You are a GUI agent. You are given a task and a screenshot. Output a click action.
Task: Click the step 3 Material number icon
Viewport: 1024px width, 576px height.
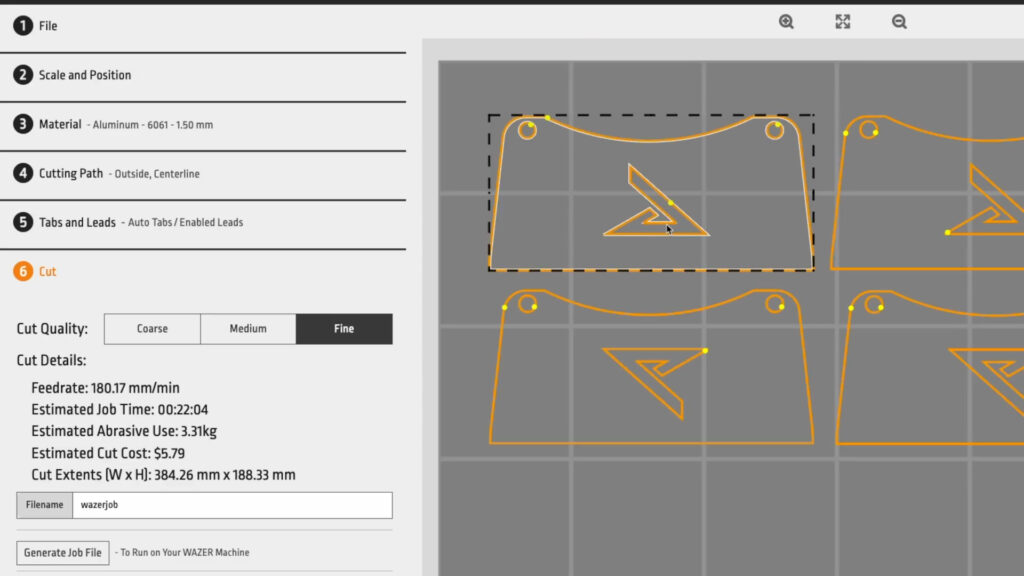tap(23, 124)
